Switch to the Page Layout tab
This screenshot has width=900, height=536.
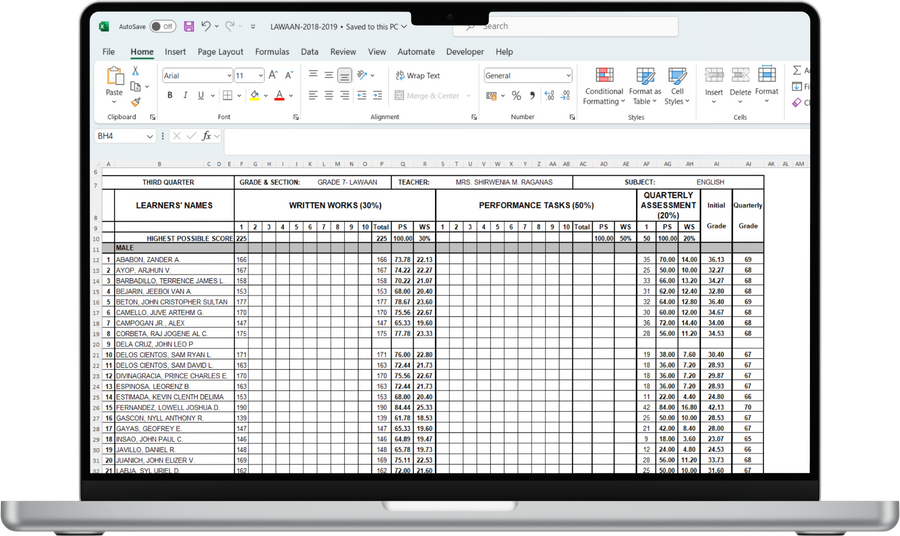pyautogui.click(x=220, y=52)
